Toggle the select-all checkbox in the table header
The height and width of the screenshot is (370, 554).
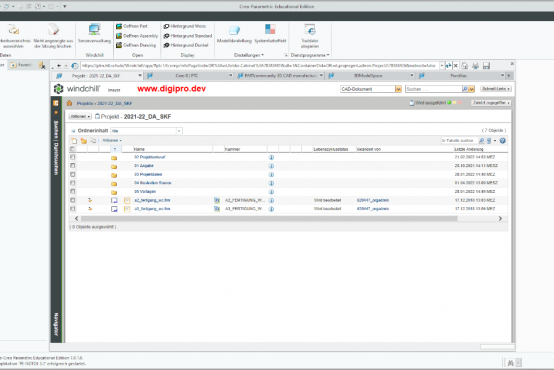[x=72, y=149]
